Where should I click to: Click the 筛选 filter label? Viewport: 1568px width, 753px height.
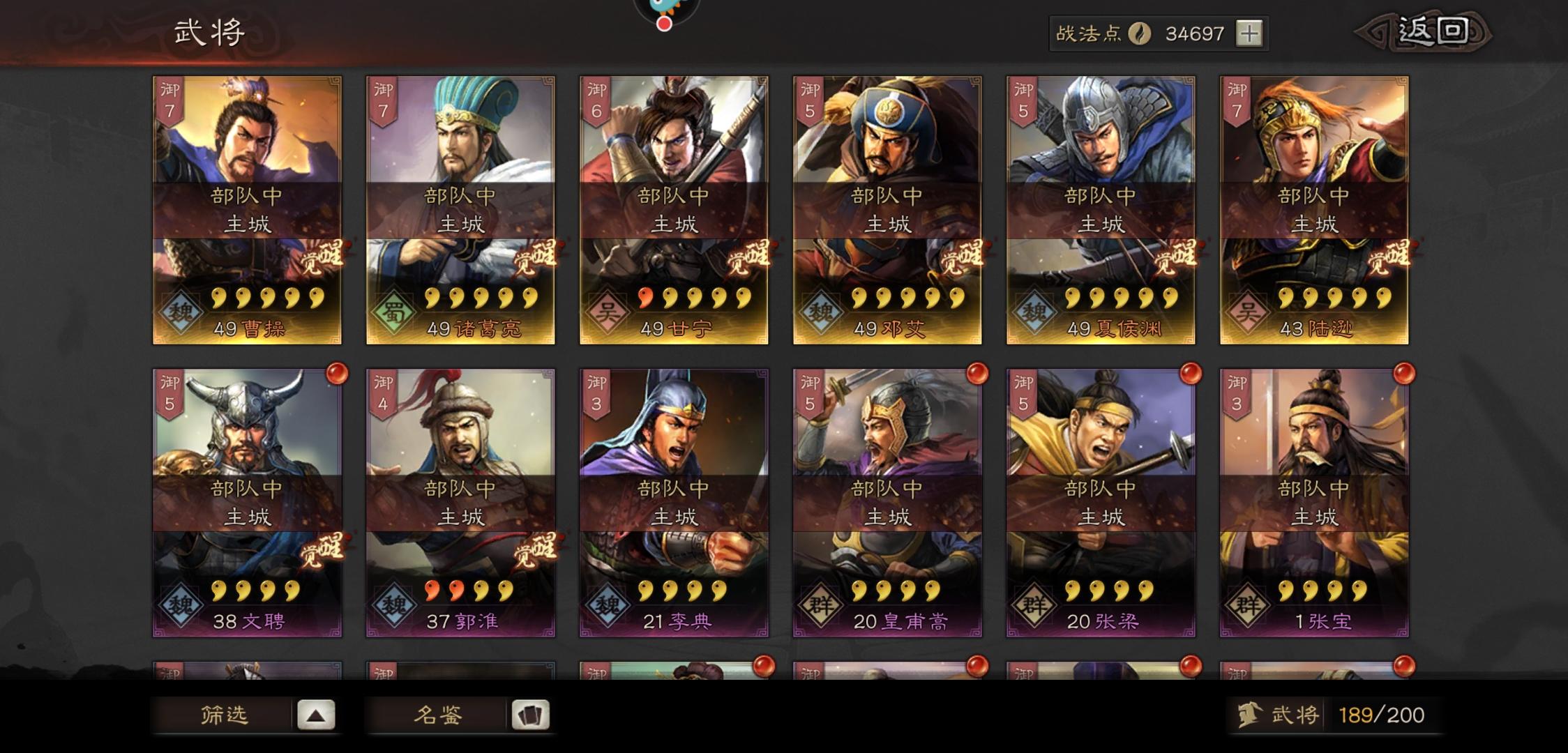point(224,715)
